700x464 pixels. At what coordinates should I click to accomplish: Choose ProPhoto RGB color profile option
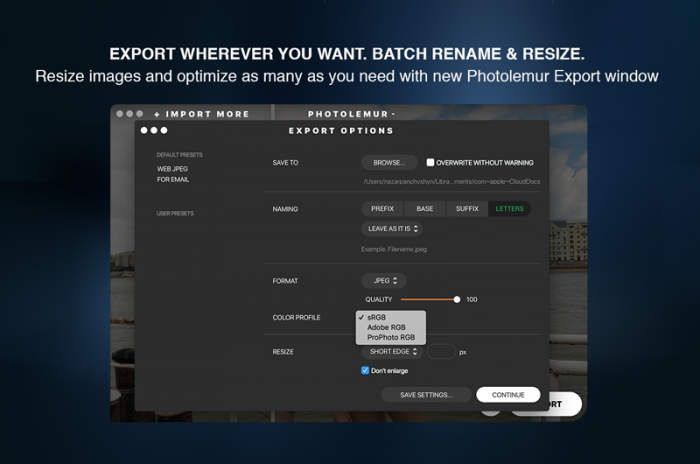pyautogui.click(x=391, y=337)
